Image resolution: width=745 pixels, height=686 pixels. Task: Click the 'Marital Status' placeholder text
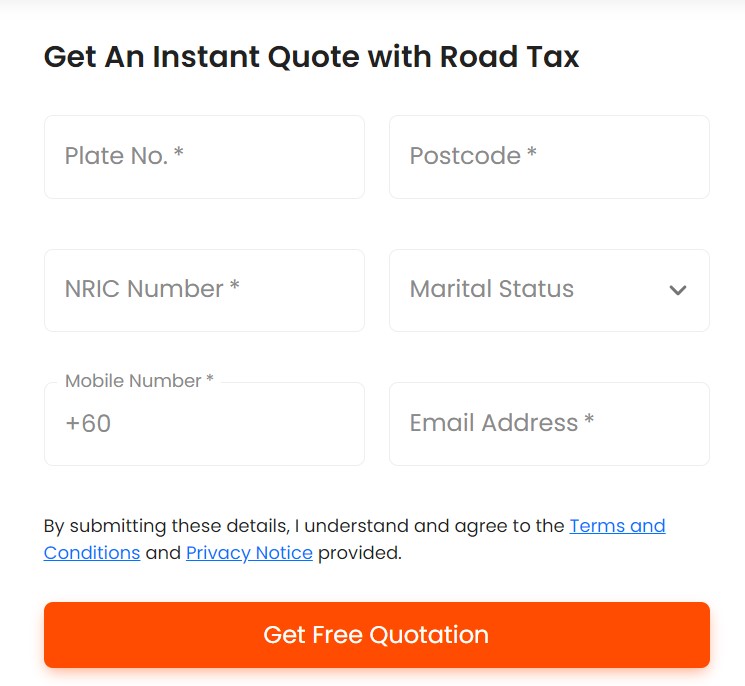(x=492, y=290)
